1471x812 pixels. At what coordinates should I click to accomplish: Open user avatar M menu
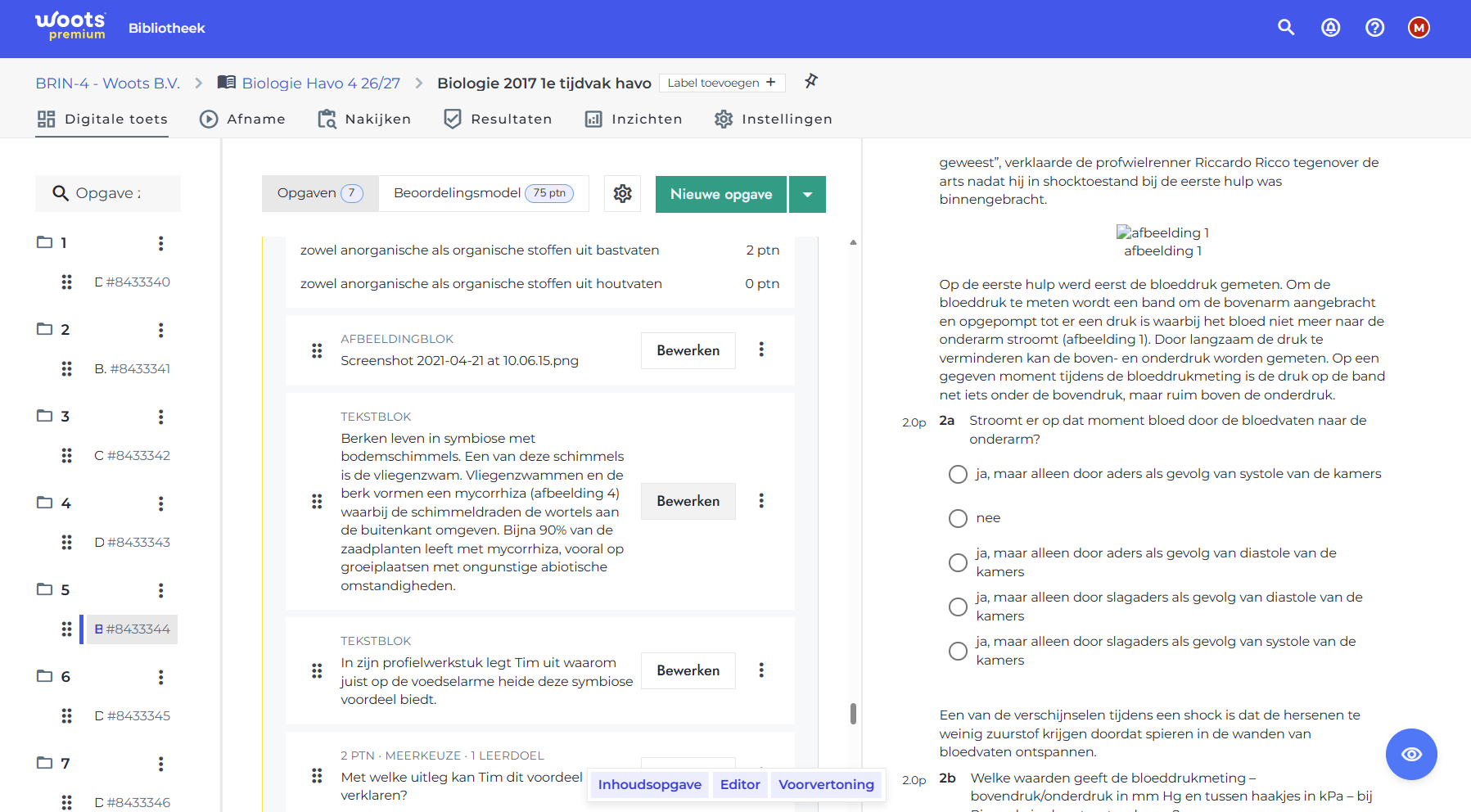tap(1419, 28)
